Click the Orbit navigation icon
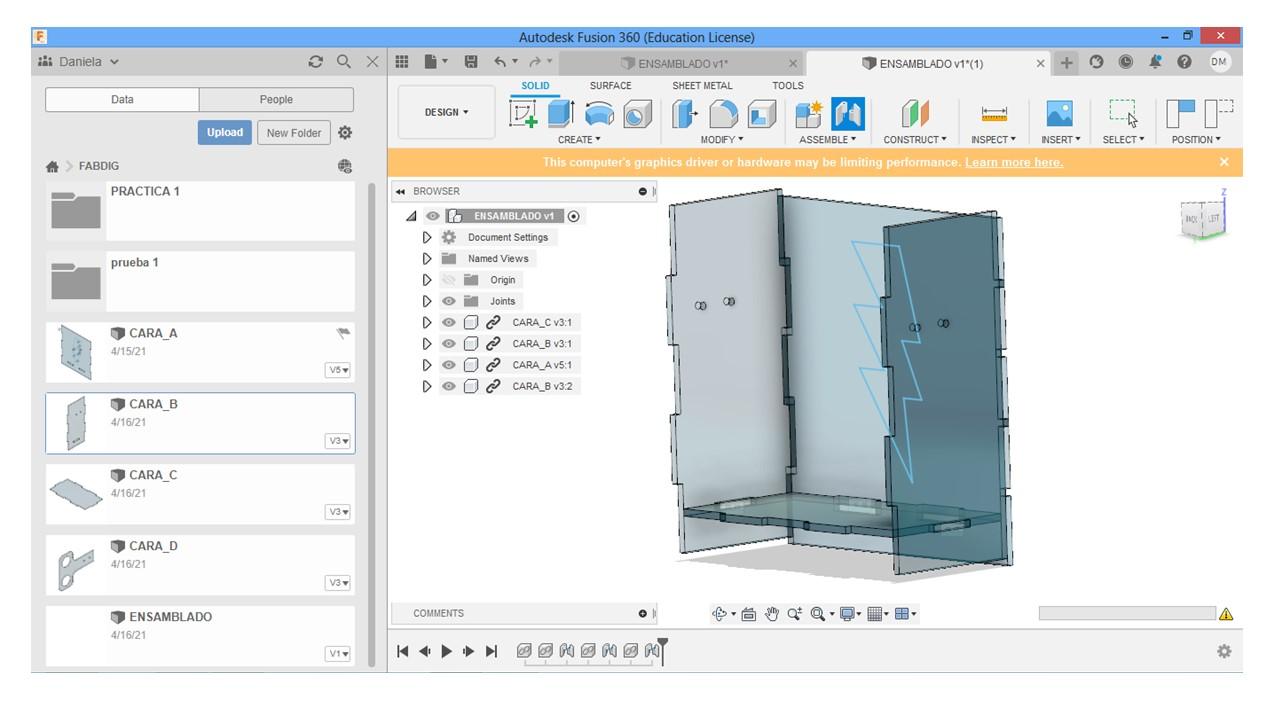The height and width of the screenshot is (720, 1280). click(719, 614)
